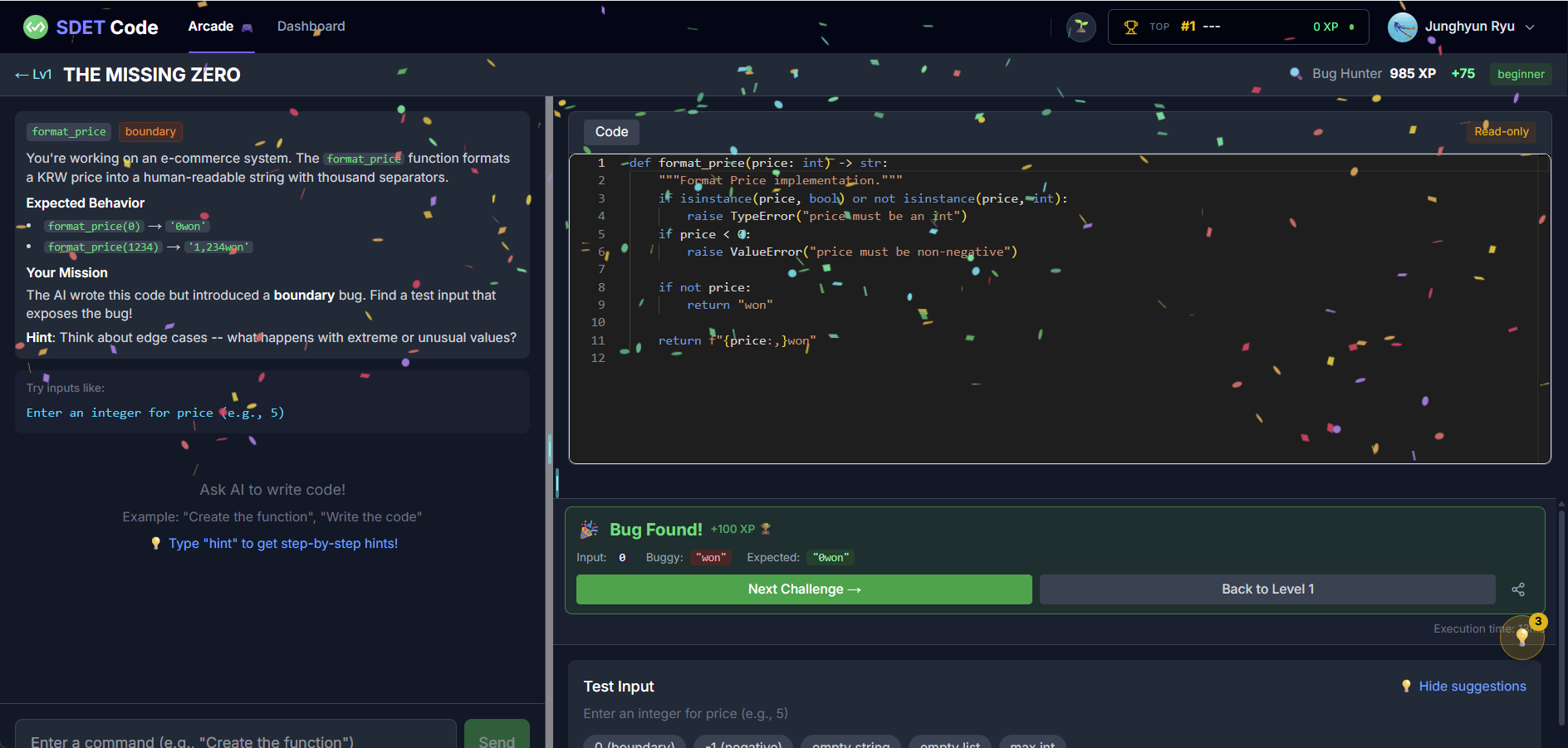Click the share icon beside Back to Level 1
The height and width of the screenshot is (748, 1568).
(x=1518, y=589)
